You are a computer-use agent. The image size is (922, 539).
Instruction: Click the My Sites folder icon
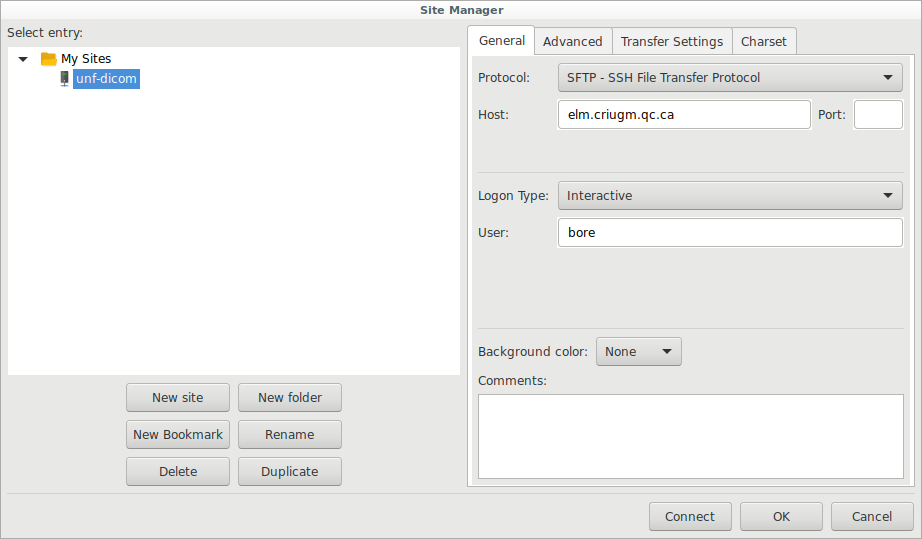[48, 59]
